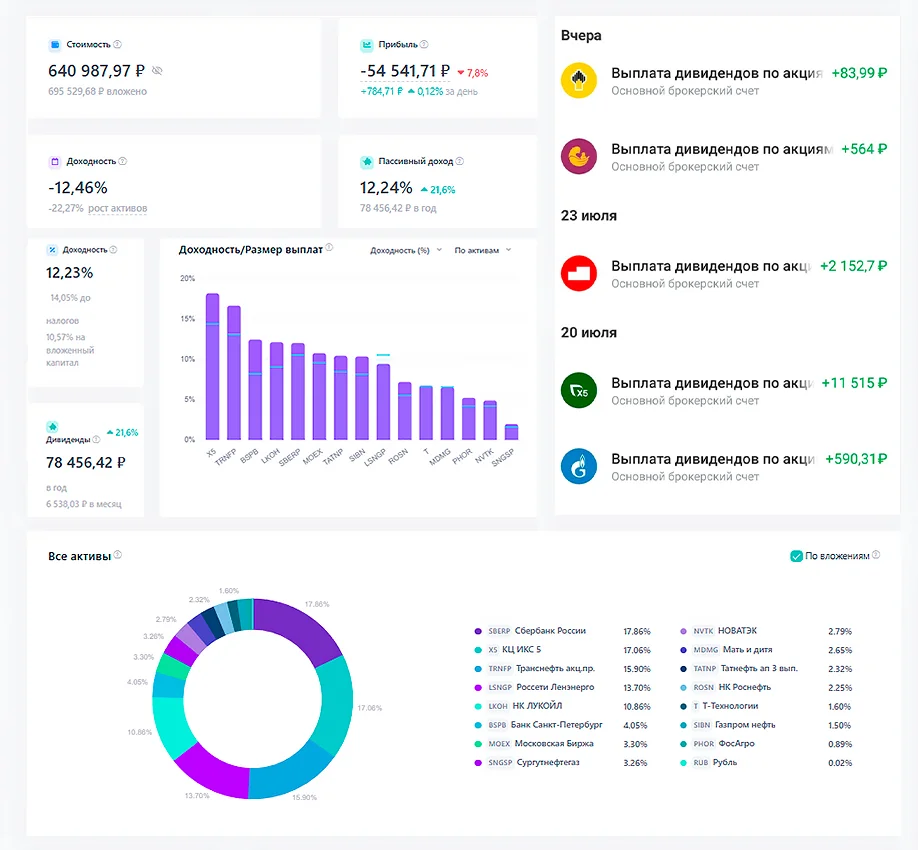Viewport: 918px width, 850px height.
Task: Open dividend payment row +11 515 ₽
Action: point(724,391)
